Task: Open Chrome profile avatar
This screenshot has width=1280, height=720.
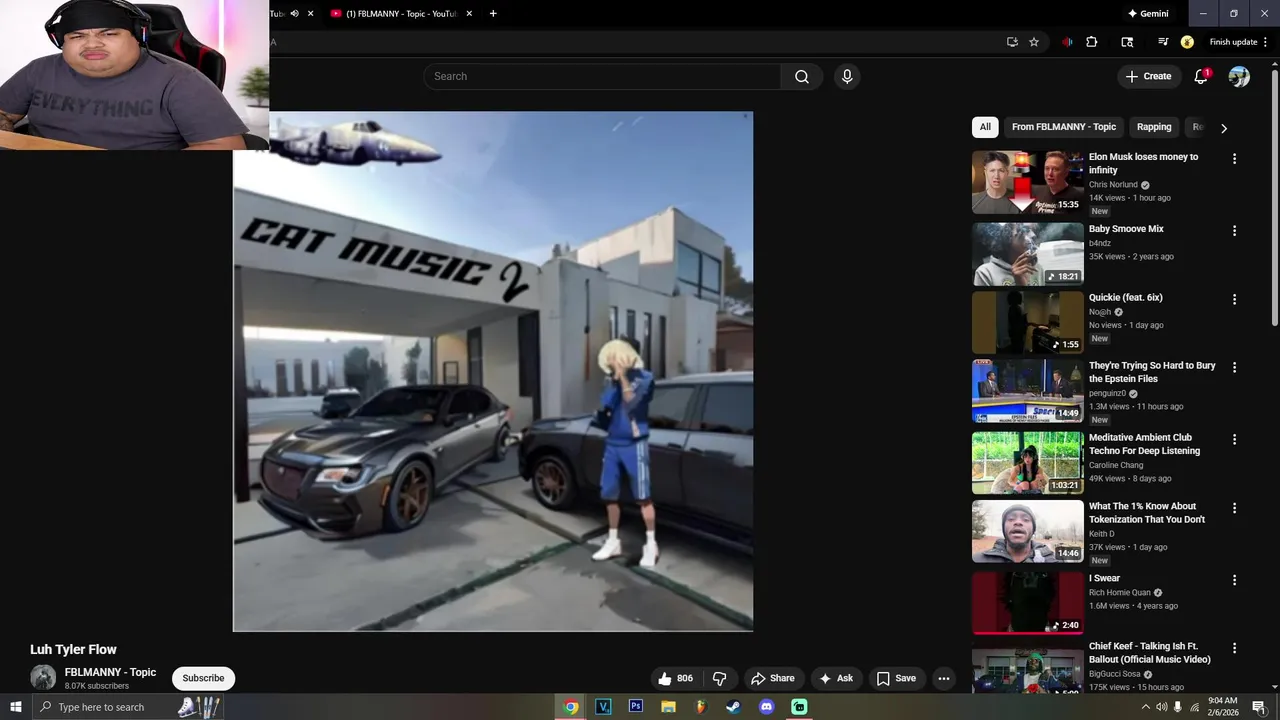Action: (x=1187, y=42)
